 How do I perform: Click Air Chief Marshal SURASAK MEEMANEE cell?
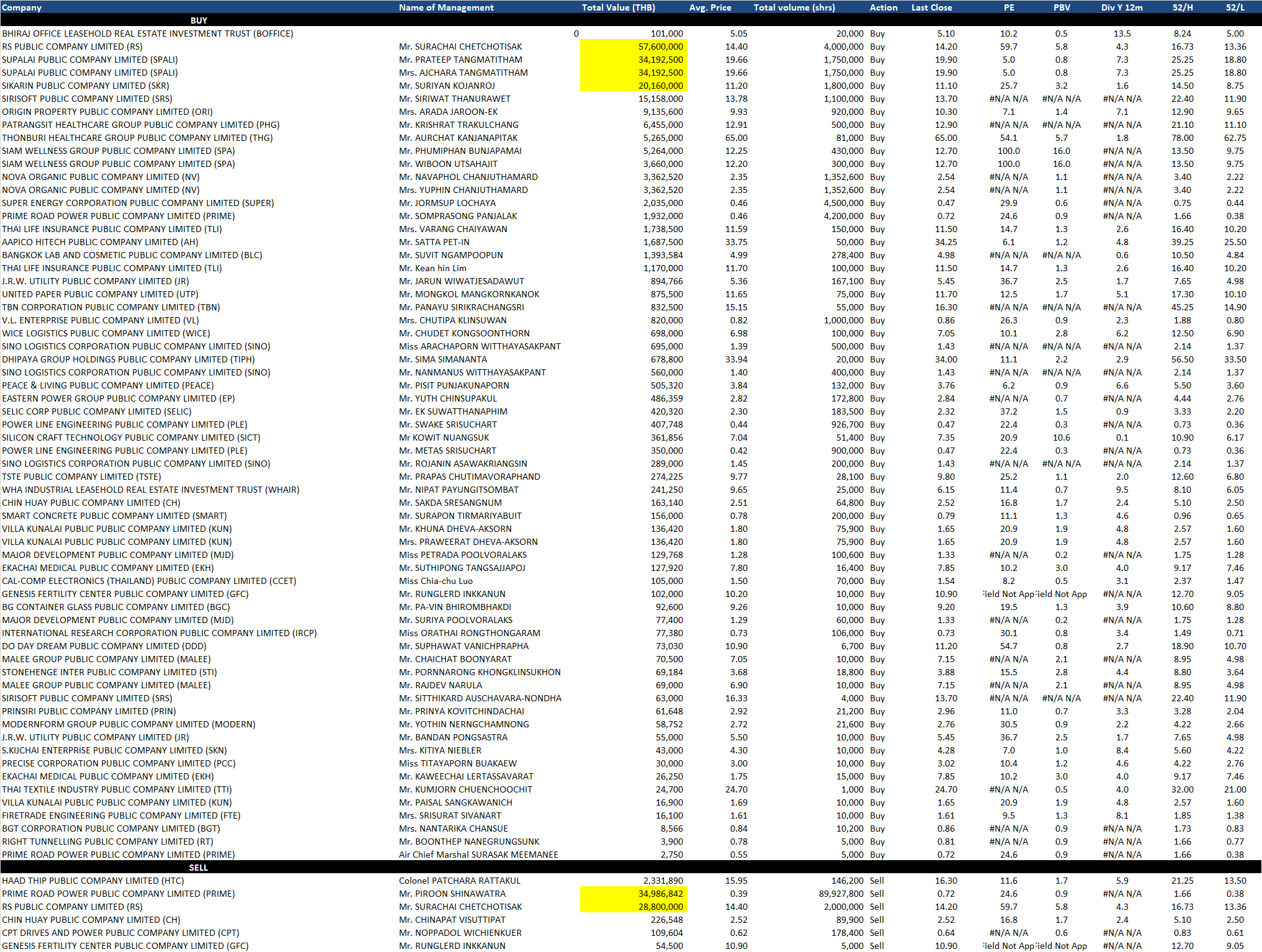point(478,855)
